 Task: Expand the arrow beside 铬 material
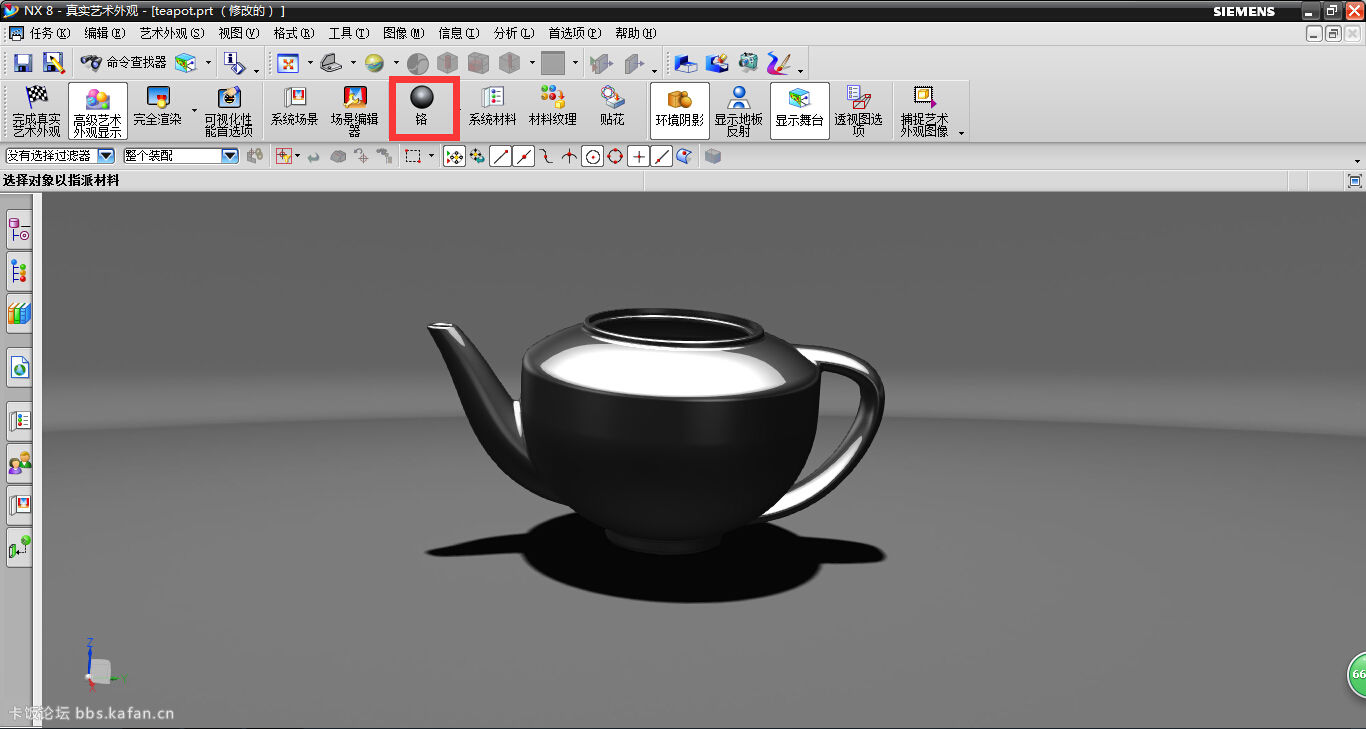point(459,110)
